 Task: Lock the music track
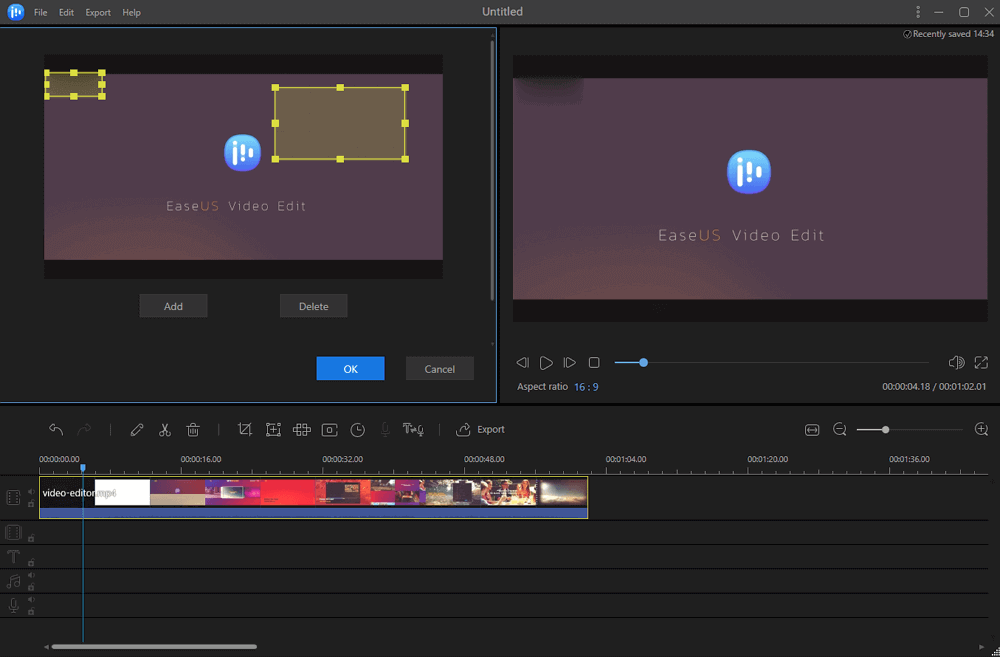point(31,587)
